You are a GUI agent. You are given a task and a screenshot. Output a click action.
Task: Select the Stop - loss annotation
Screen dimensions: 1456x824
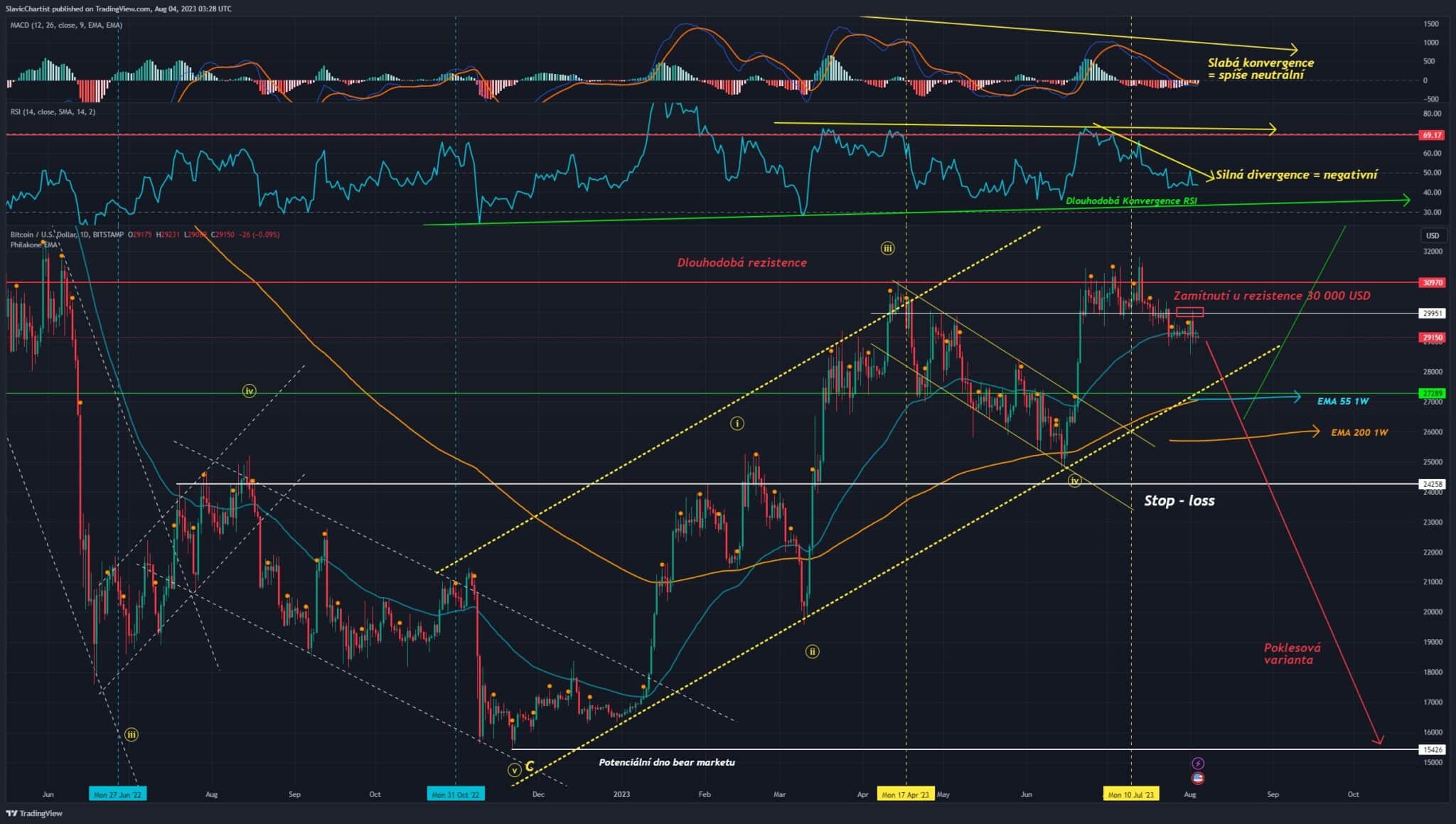point(1179,501)
